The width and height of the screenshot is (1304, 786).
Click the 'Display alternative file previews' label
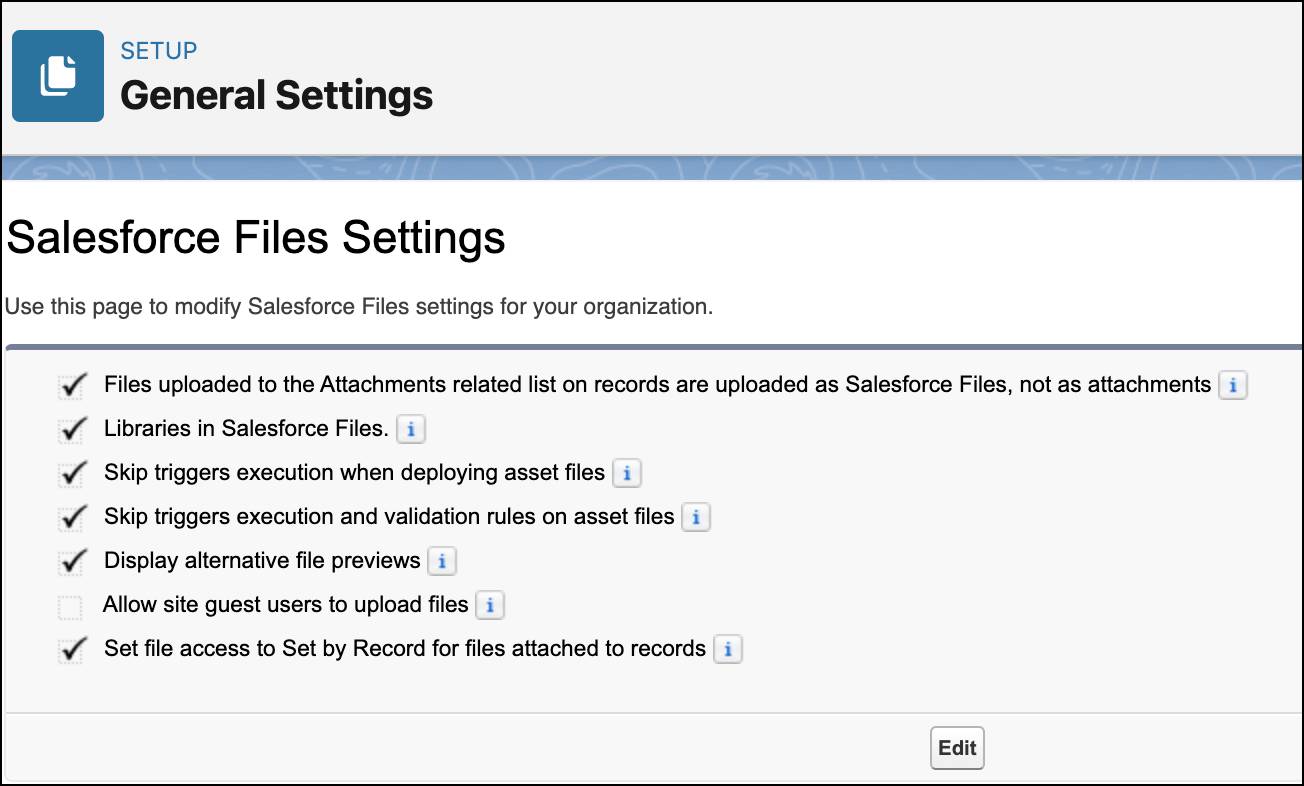click(262, 561)
